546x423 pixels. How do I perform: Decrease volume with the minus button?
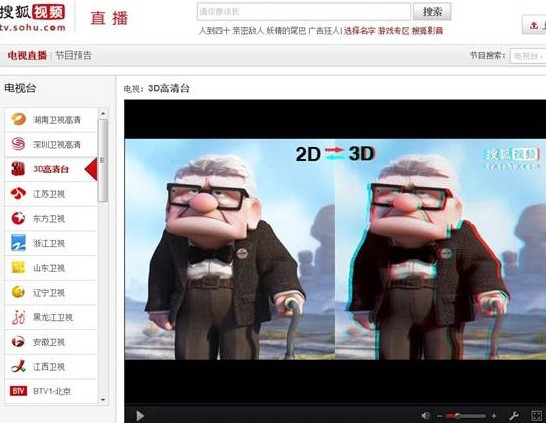(x=439, y=416)
